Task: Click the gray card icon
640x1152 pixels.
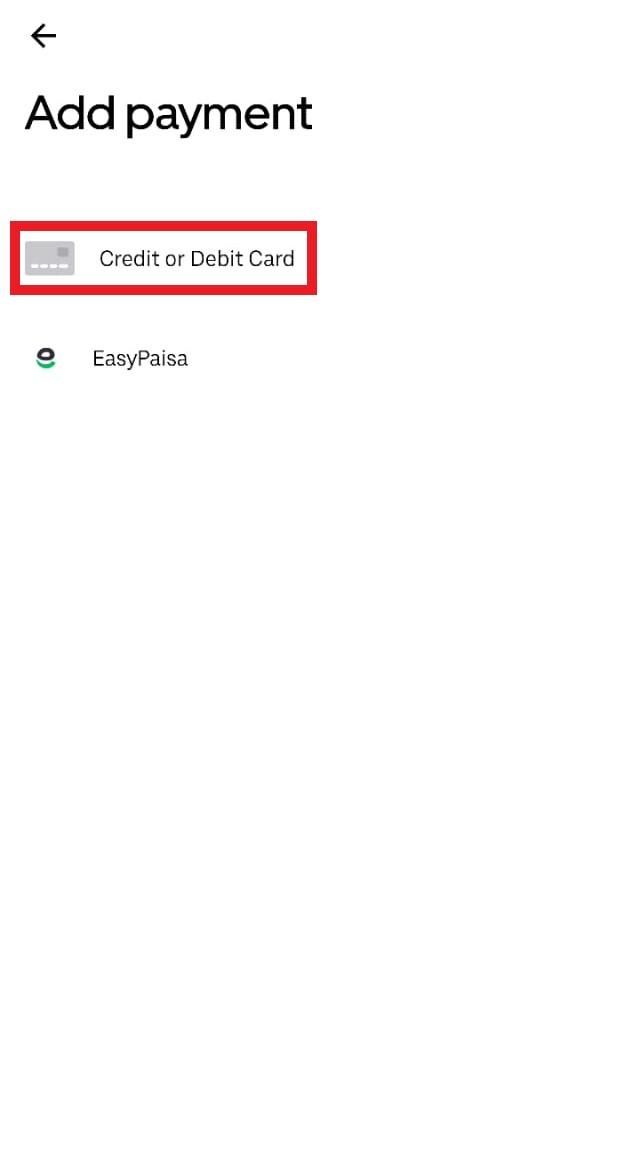Action: point(50,258)
